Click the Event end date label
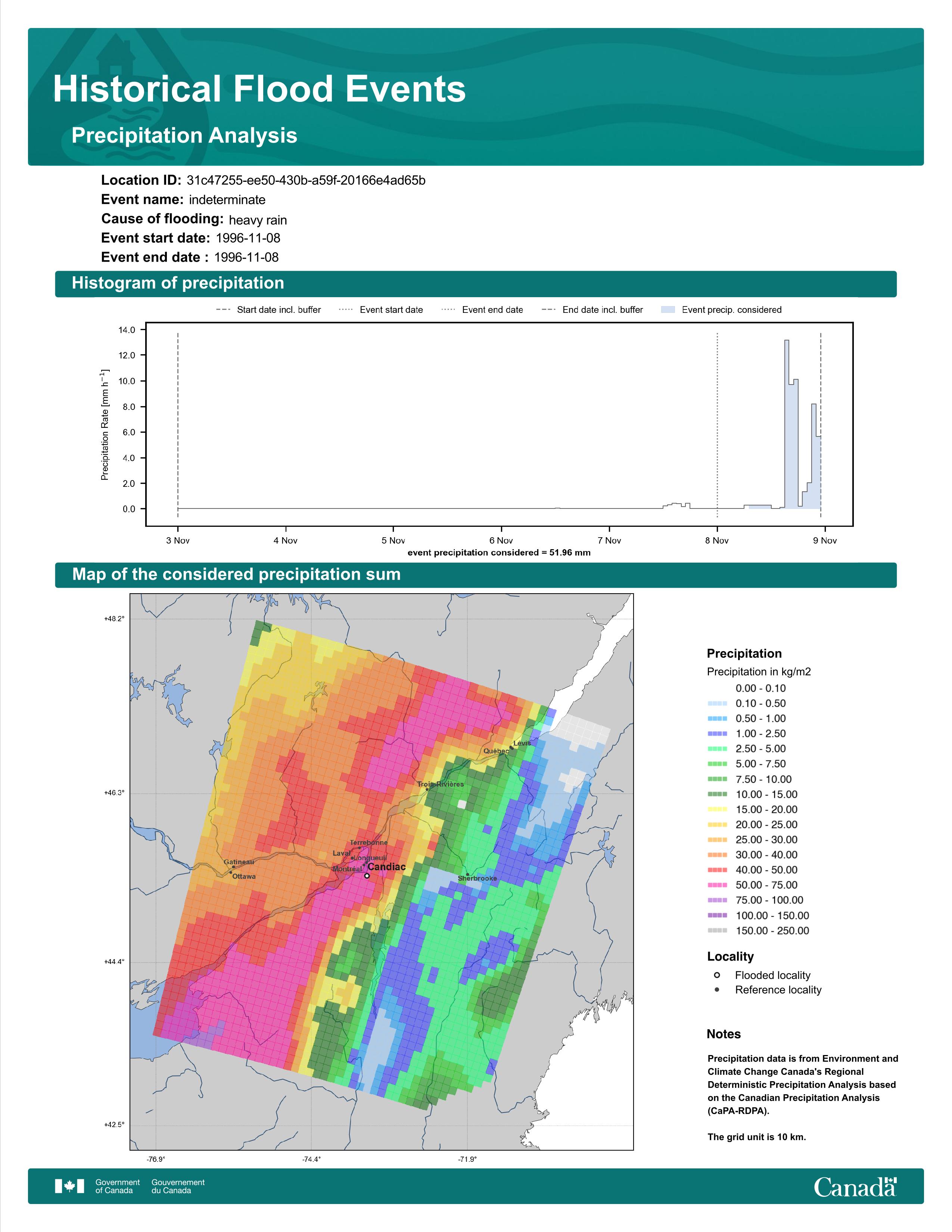This screenshot has width=952, height=1232. tap(155, 257)
